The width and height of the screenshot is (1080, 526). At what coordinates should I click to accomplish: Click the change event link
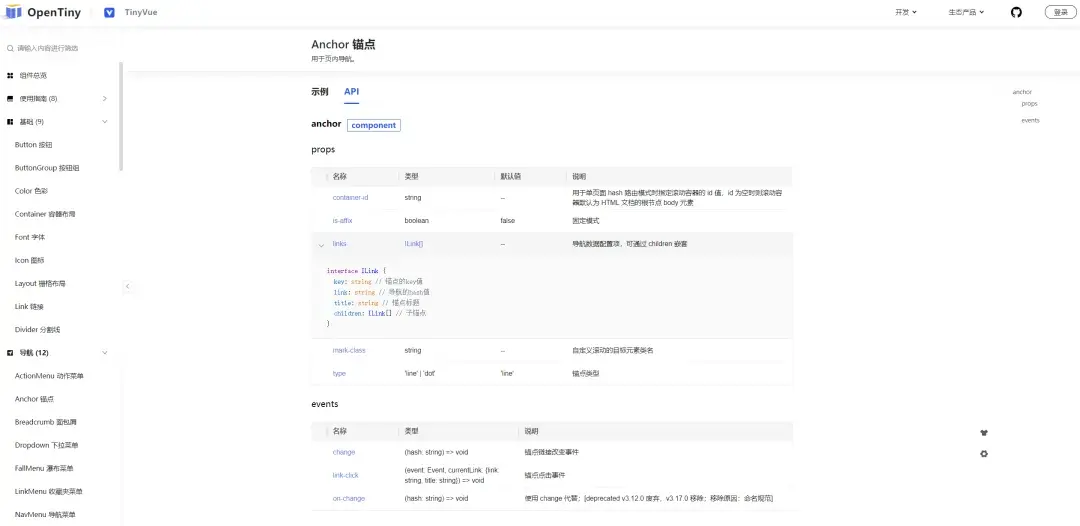click(x=344, y=452)
